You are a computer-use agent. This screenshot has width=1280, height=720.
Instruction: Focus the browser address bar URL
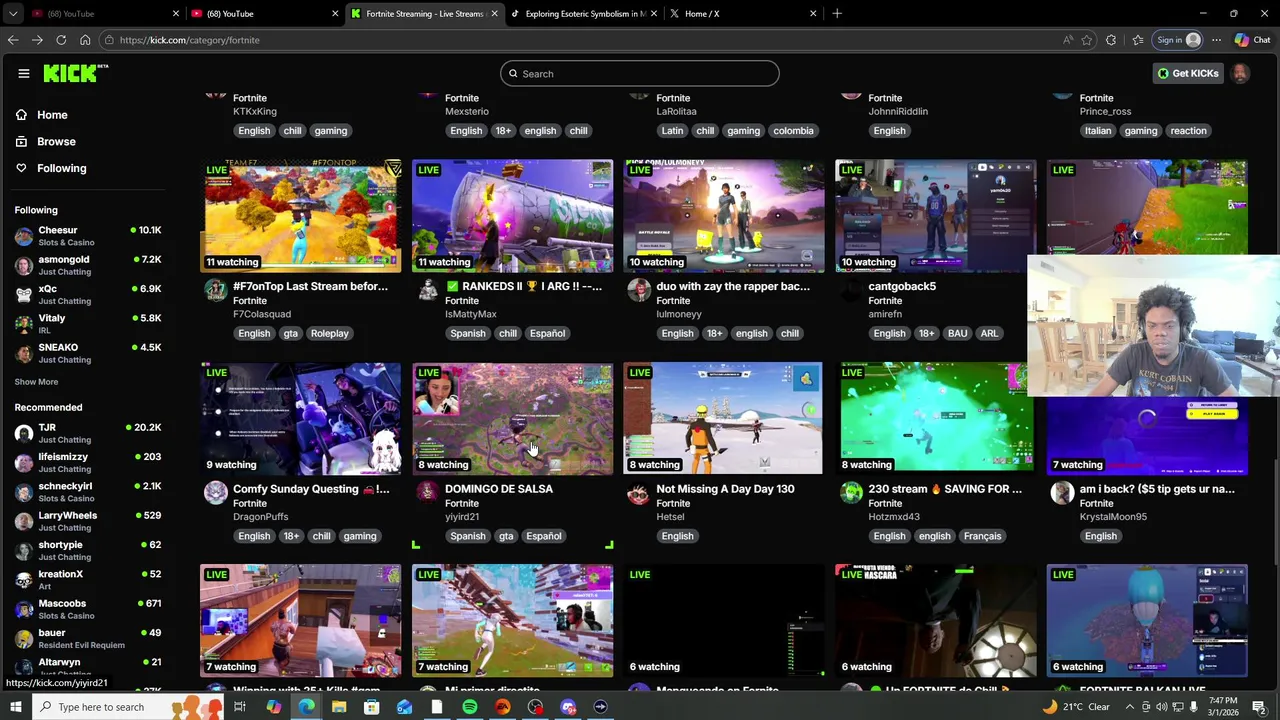189,40
